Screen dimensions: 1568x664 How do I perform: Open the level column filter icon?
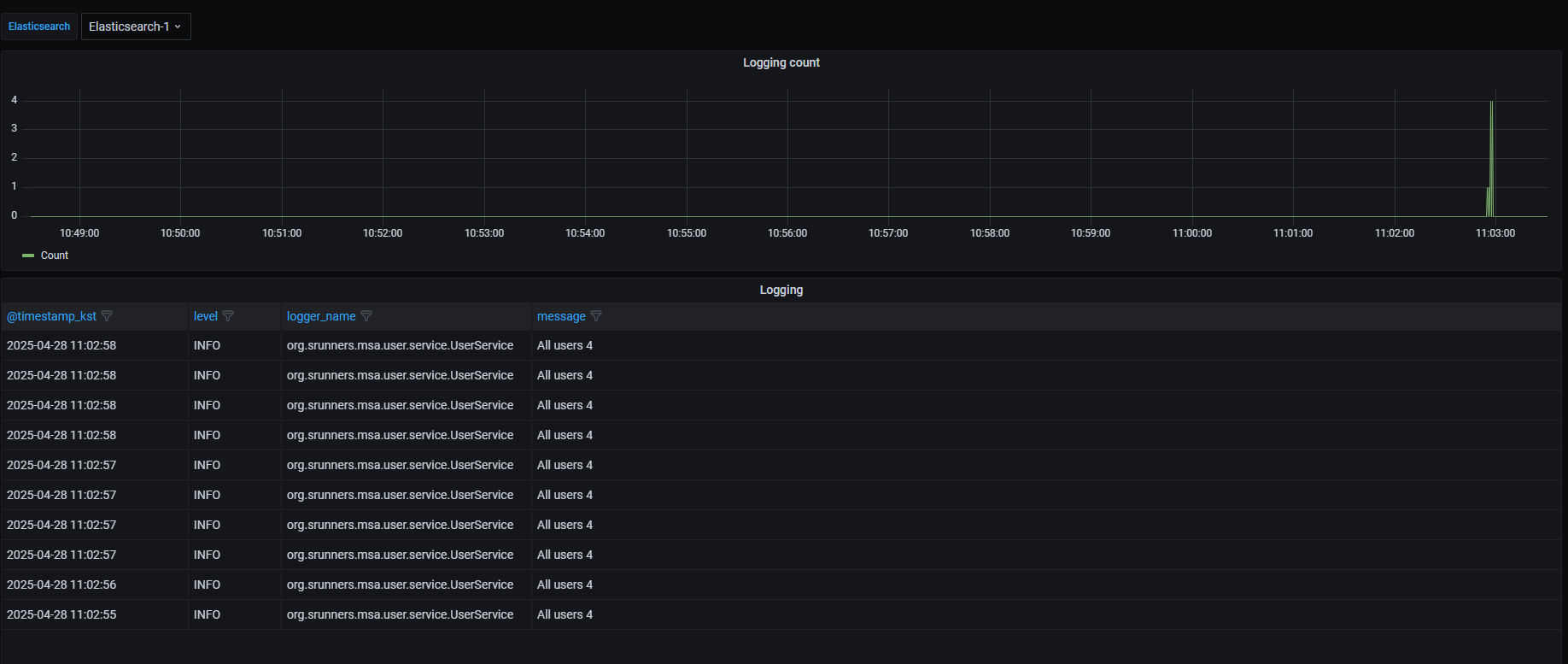[x=228, y=316]
